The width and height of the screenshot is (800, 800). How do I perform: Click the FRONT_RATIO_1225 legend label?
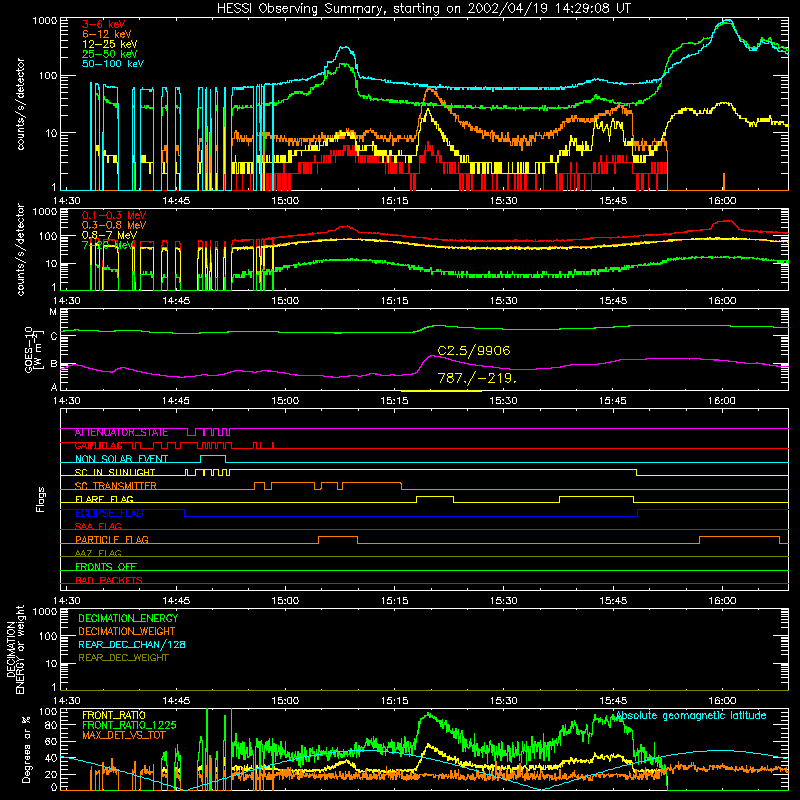click(129, 725)
